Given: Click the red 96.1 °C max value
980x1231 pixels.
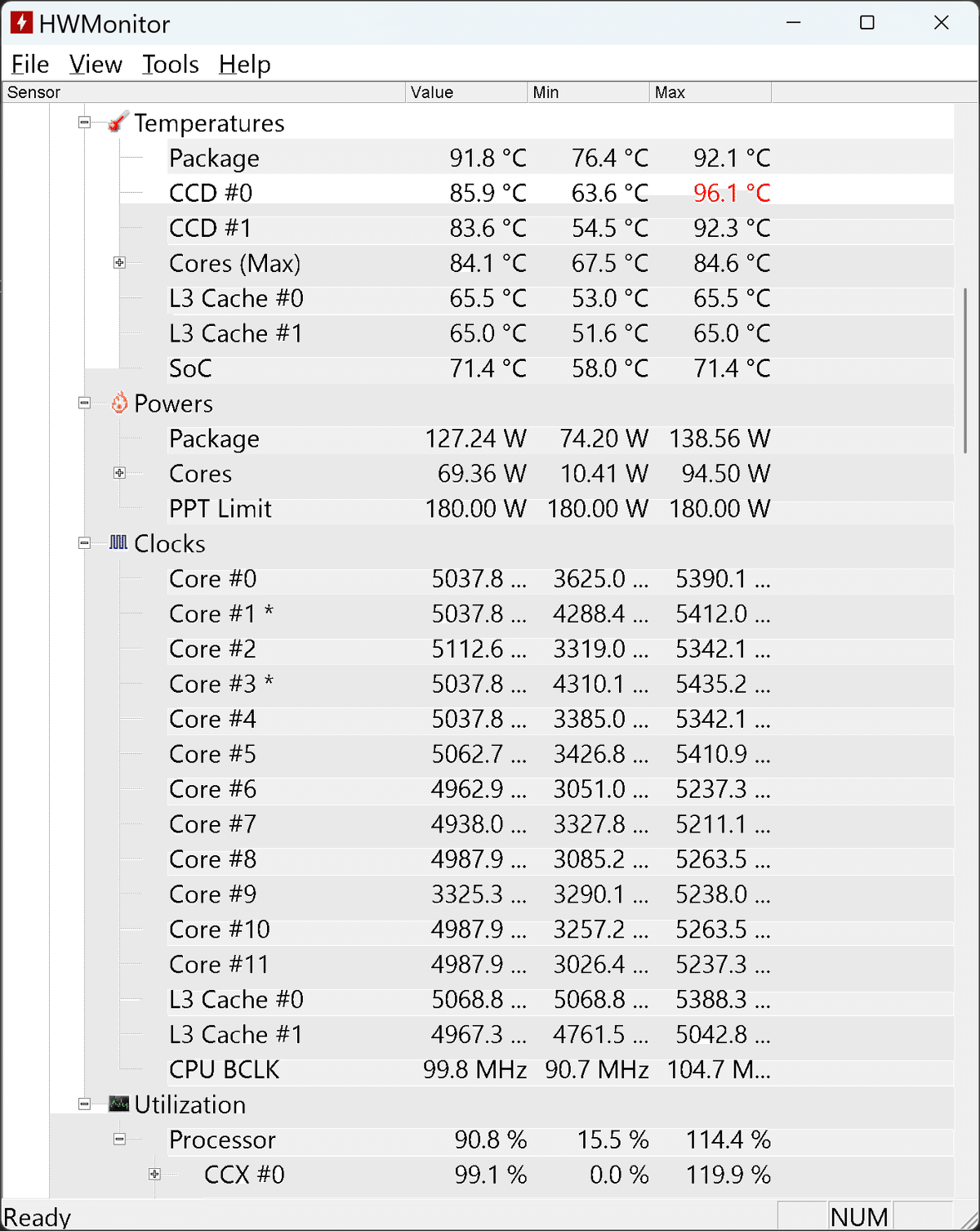Looking at the screenshot, I should click(x=732, y=193).
